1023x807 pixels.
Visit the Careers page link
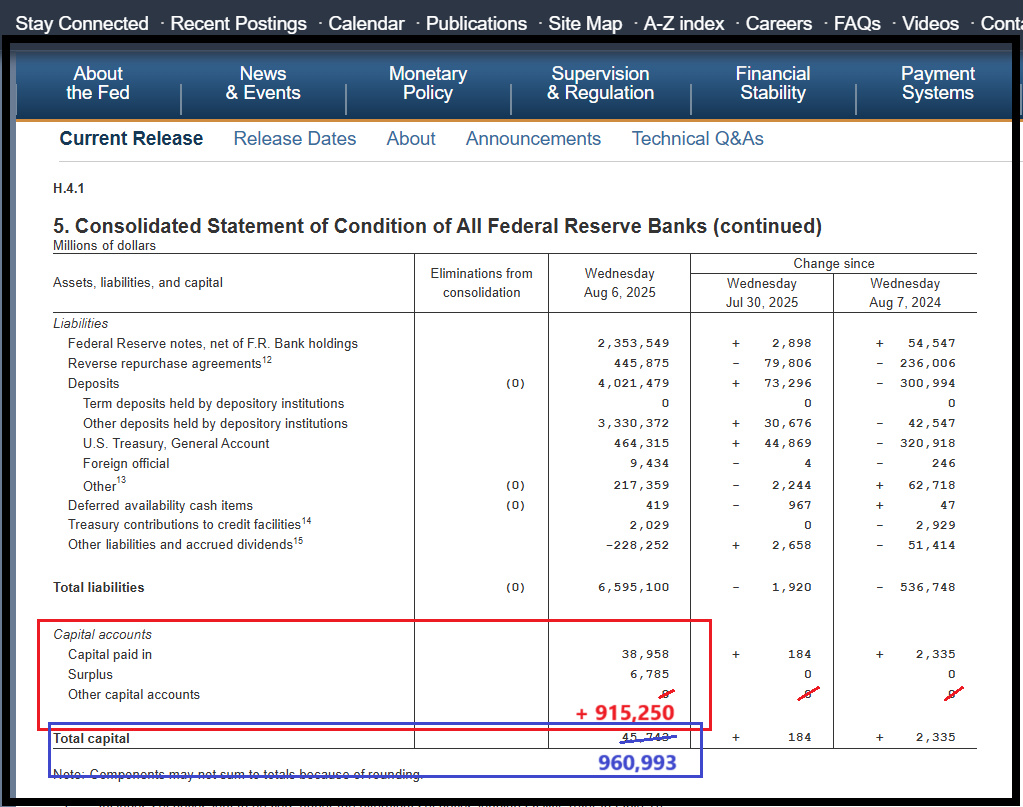(x=779, y=23)
